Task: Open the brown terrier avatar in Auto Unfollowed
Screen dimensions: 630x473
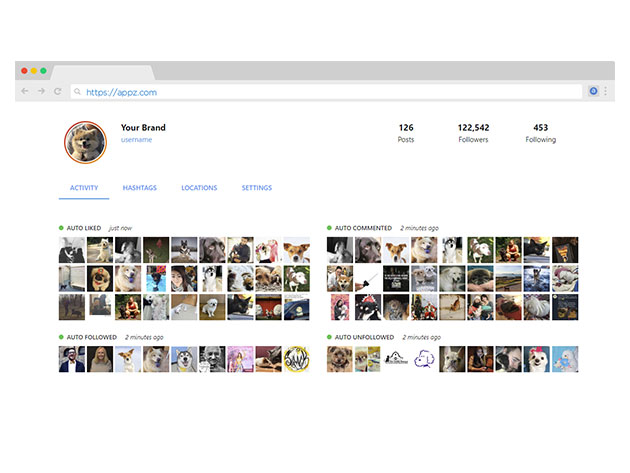Action: [340, 359]
